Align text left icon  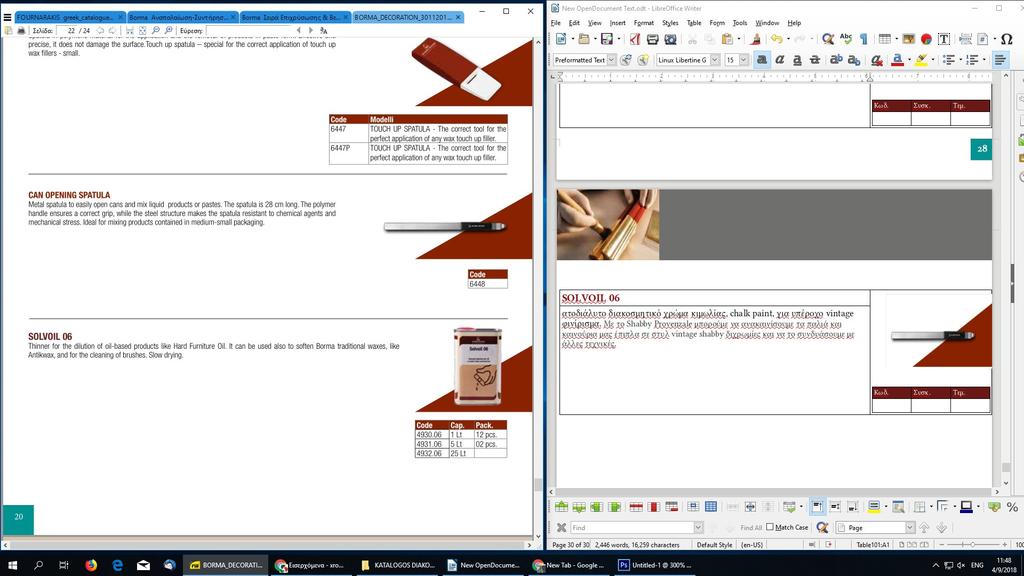pos(1000,60)
